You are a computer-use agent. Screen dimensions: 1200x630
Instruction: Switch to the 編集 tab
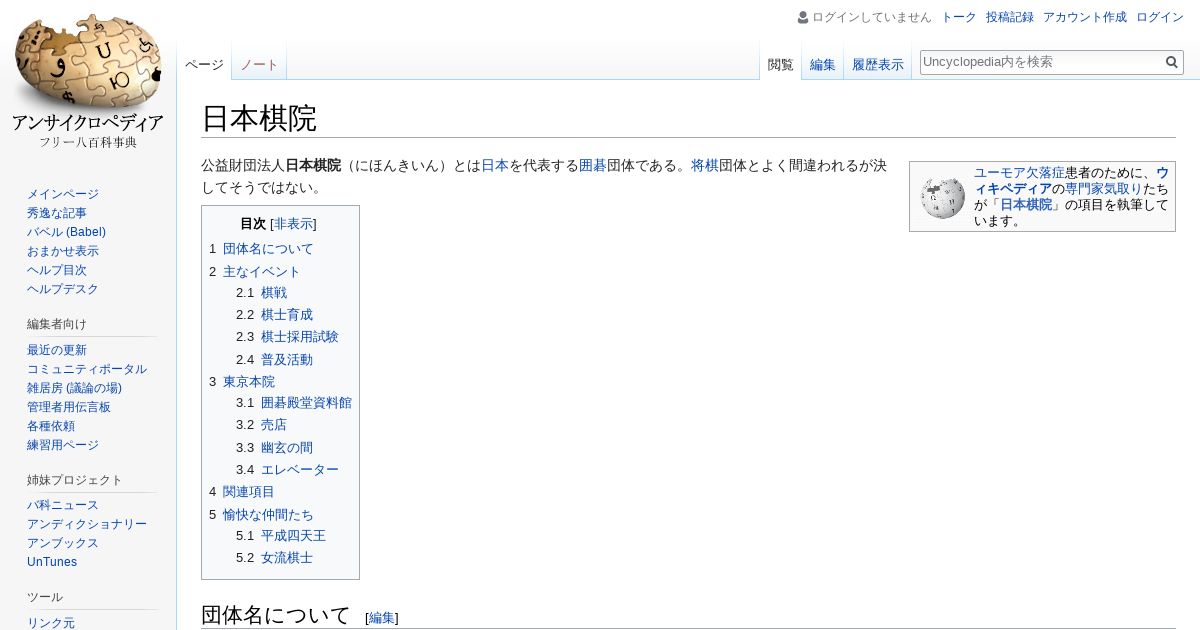(823, 64)
